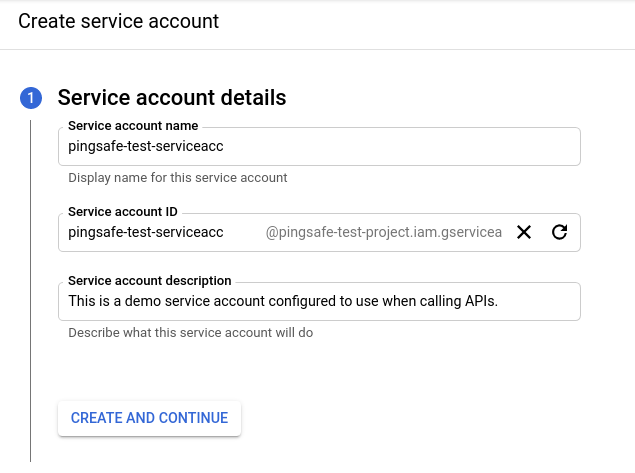Screen dimensions: 635x473
Task: Click "Display name for this service account" hint
Action: pyautogui.click(x=177, y=178)
